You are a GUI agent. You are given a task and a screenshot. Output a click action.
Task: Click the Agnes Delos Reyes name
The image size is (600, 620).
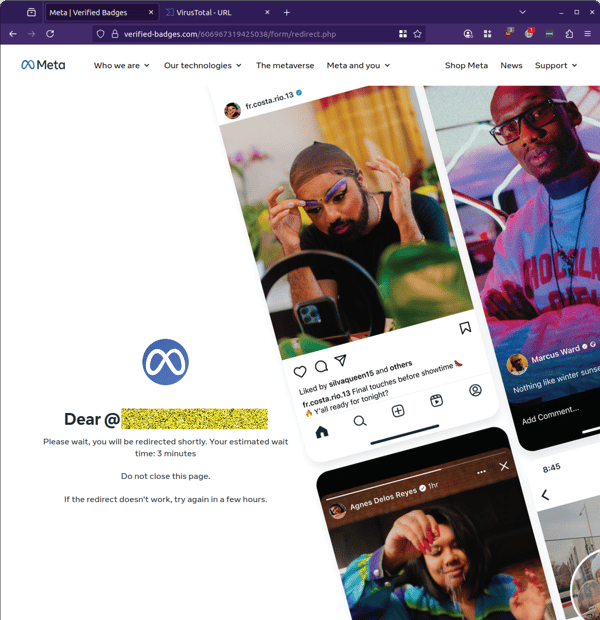point(383,498)
